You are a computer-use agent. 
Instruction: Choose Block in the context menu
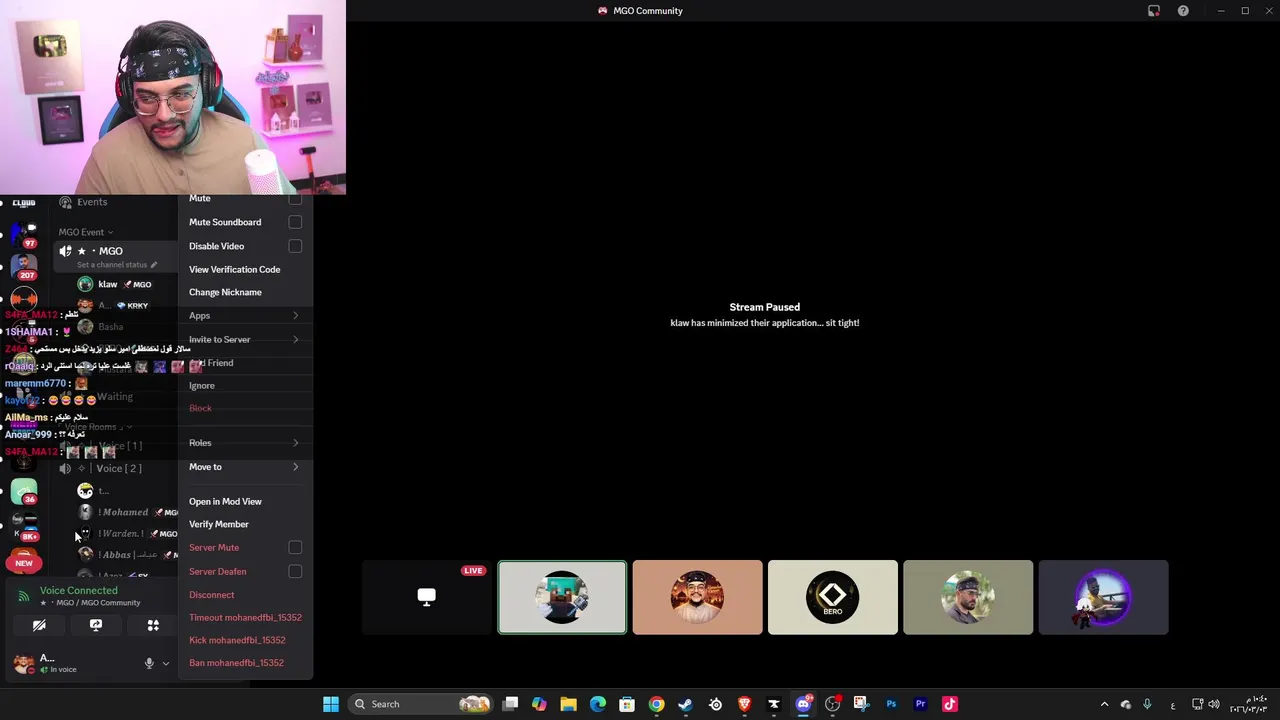(x=200, y=408)
